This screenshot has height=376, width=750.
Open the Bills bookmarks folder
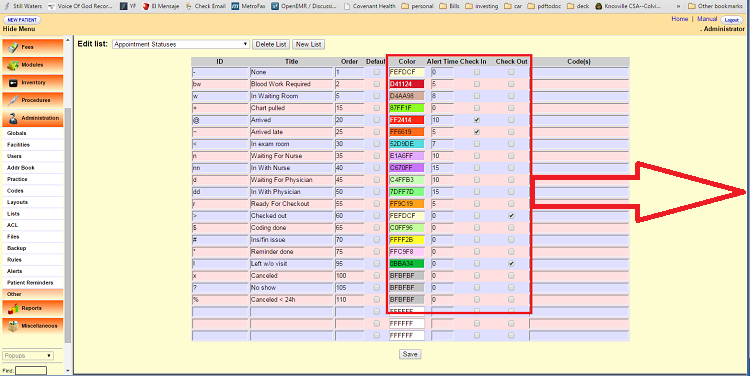click(449, 6)
